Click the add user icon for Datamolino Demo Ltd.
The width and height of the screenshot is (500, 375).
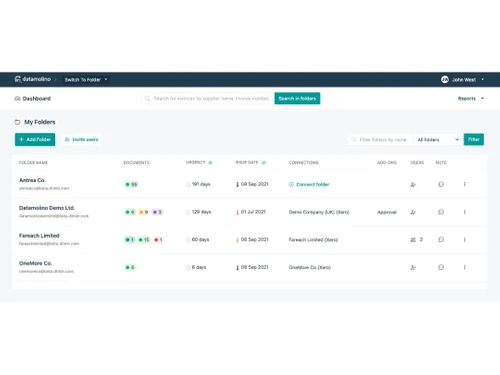tap(413, 212)
